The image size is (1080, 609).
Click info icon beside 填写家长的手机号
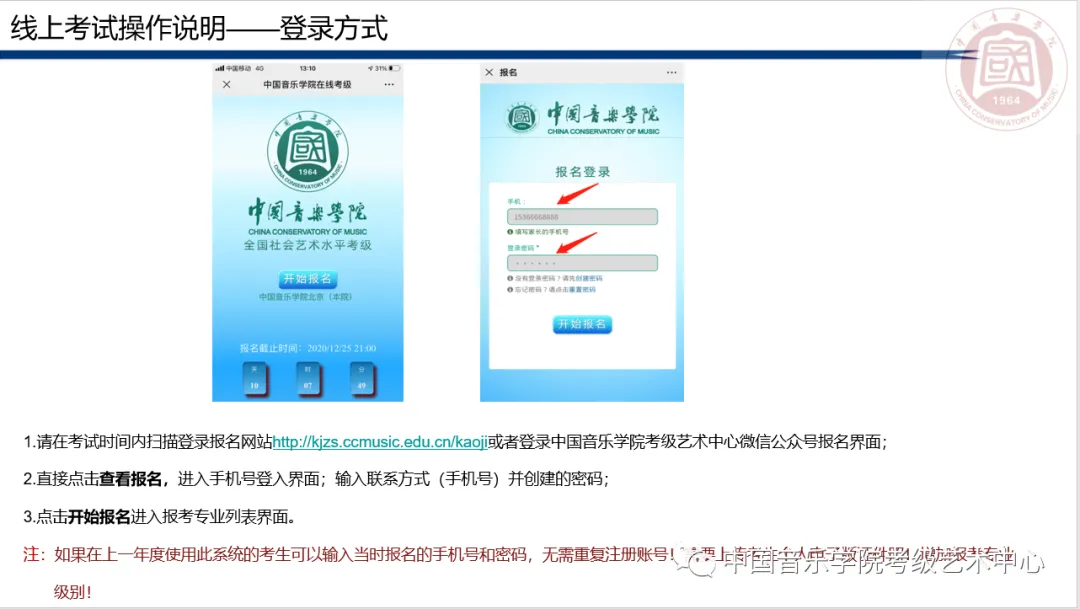click(x=510, y=232)
